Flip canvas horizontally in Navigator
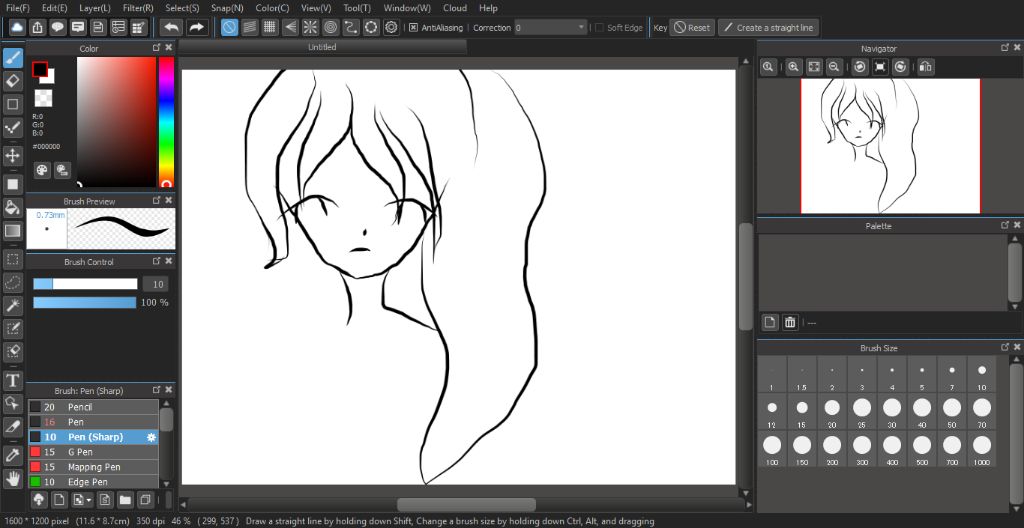Screen dimensions: 1024x528 coord(925,67)
